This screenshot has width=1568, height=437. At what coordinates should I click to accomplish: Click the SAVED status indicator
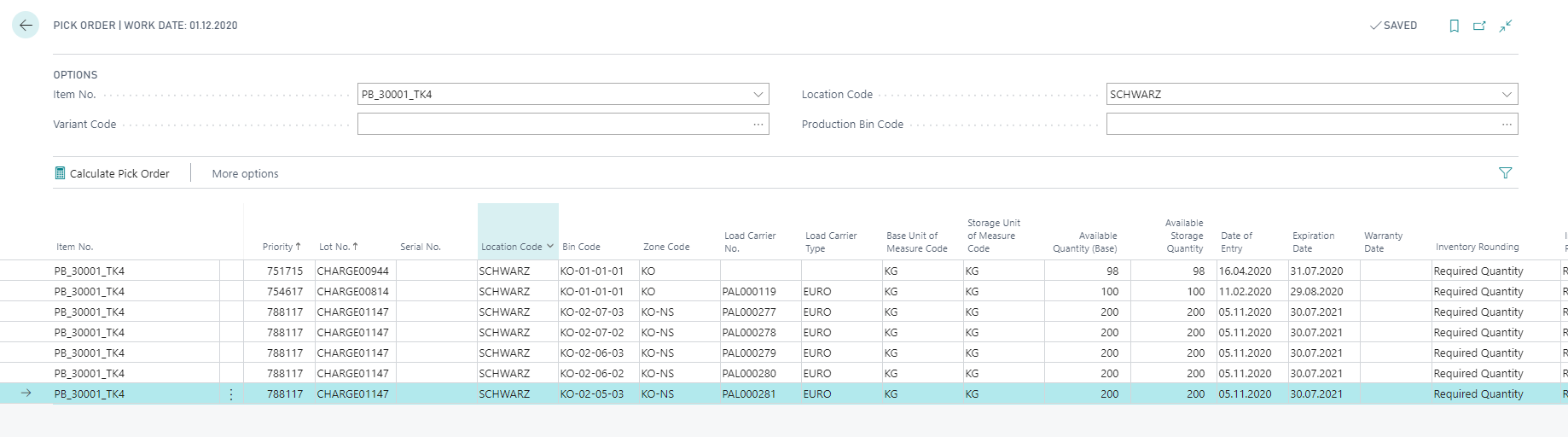point(1393,26)
